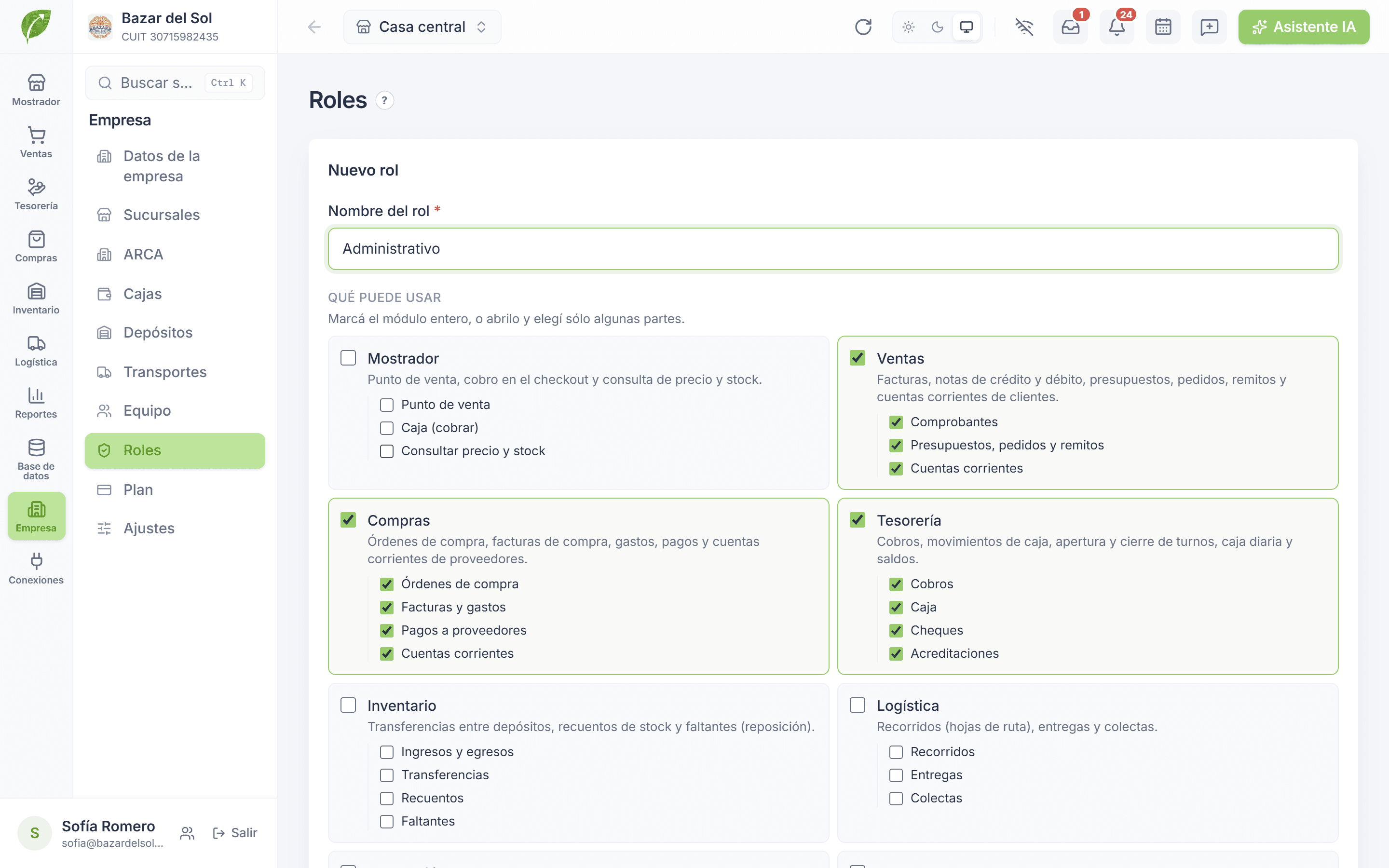Open the Casa central branch selector
Viewport: 1389px width, 868px height.
coord(422,27)
